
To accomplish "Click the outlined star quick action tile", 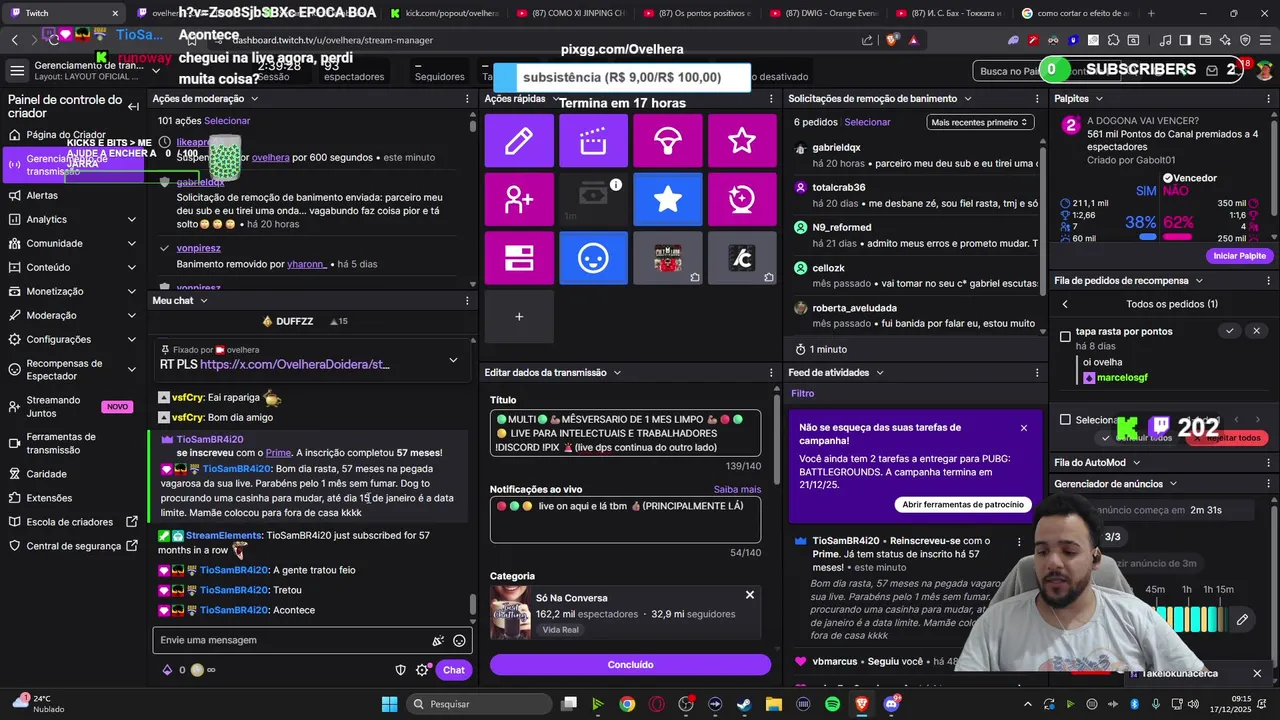I will [x=742, y=141].
